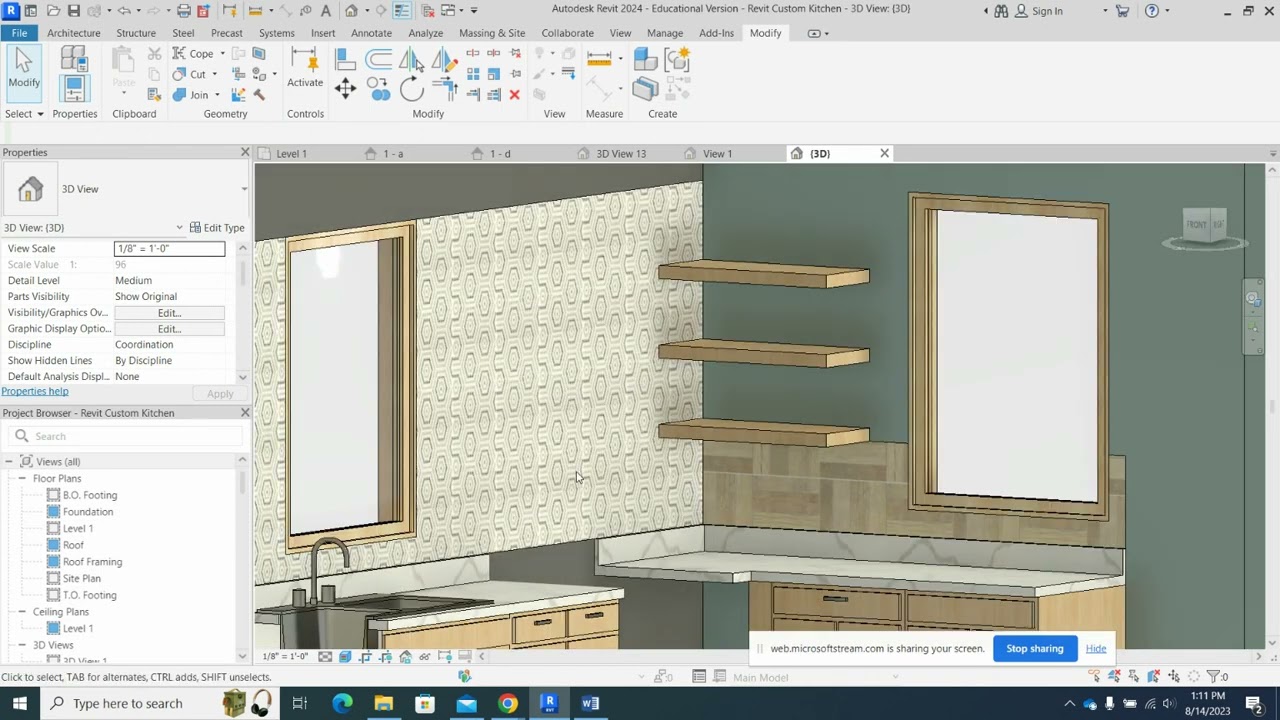Open the Annotate ribbon tab

click(x=371, y=33)
